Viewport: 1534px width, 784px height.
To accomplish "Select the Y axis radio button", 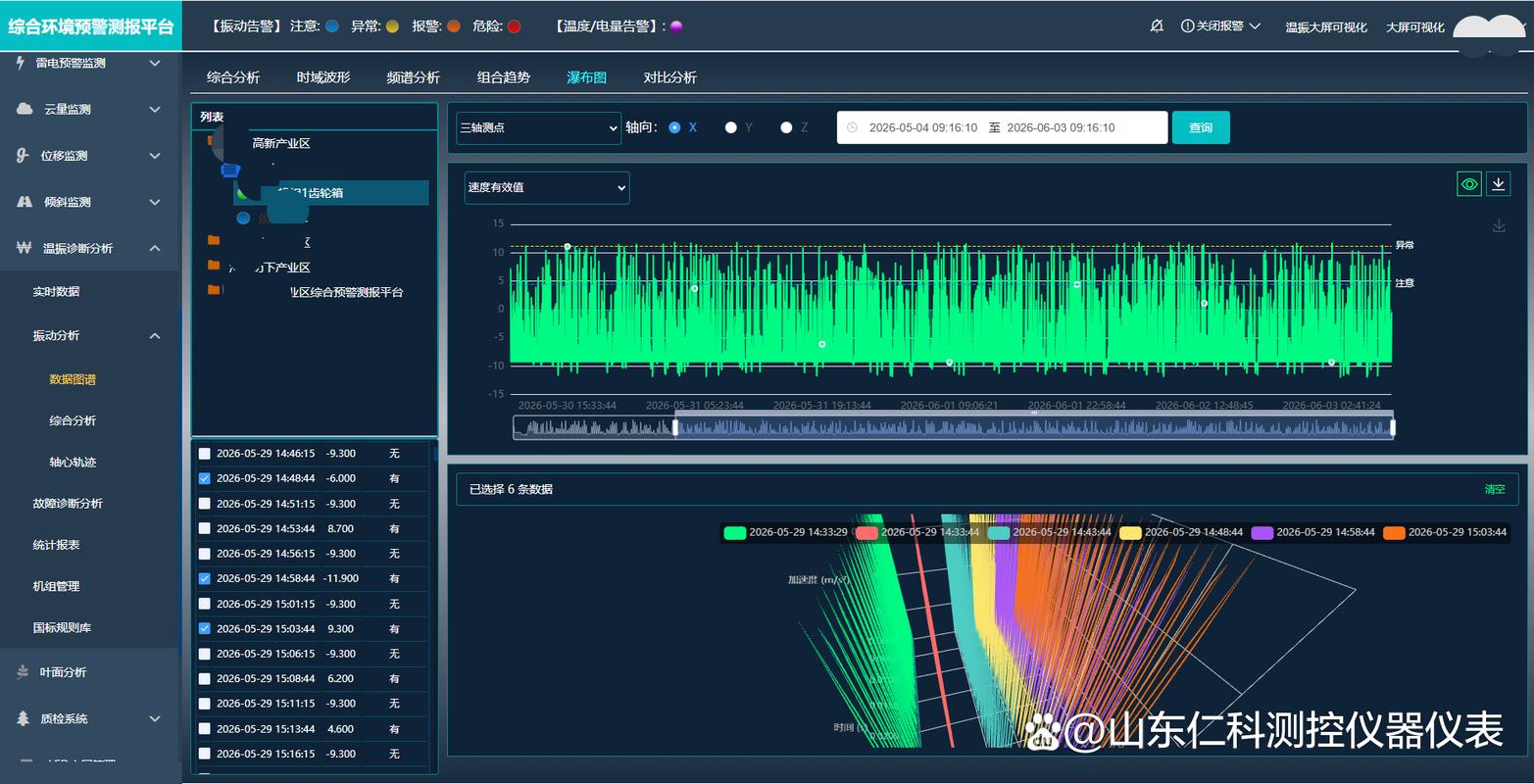I will 730,127.
